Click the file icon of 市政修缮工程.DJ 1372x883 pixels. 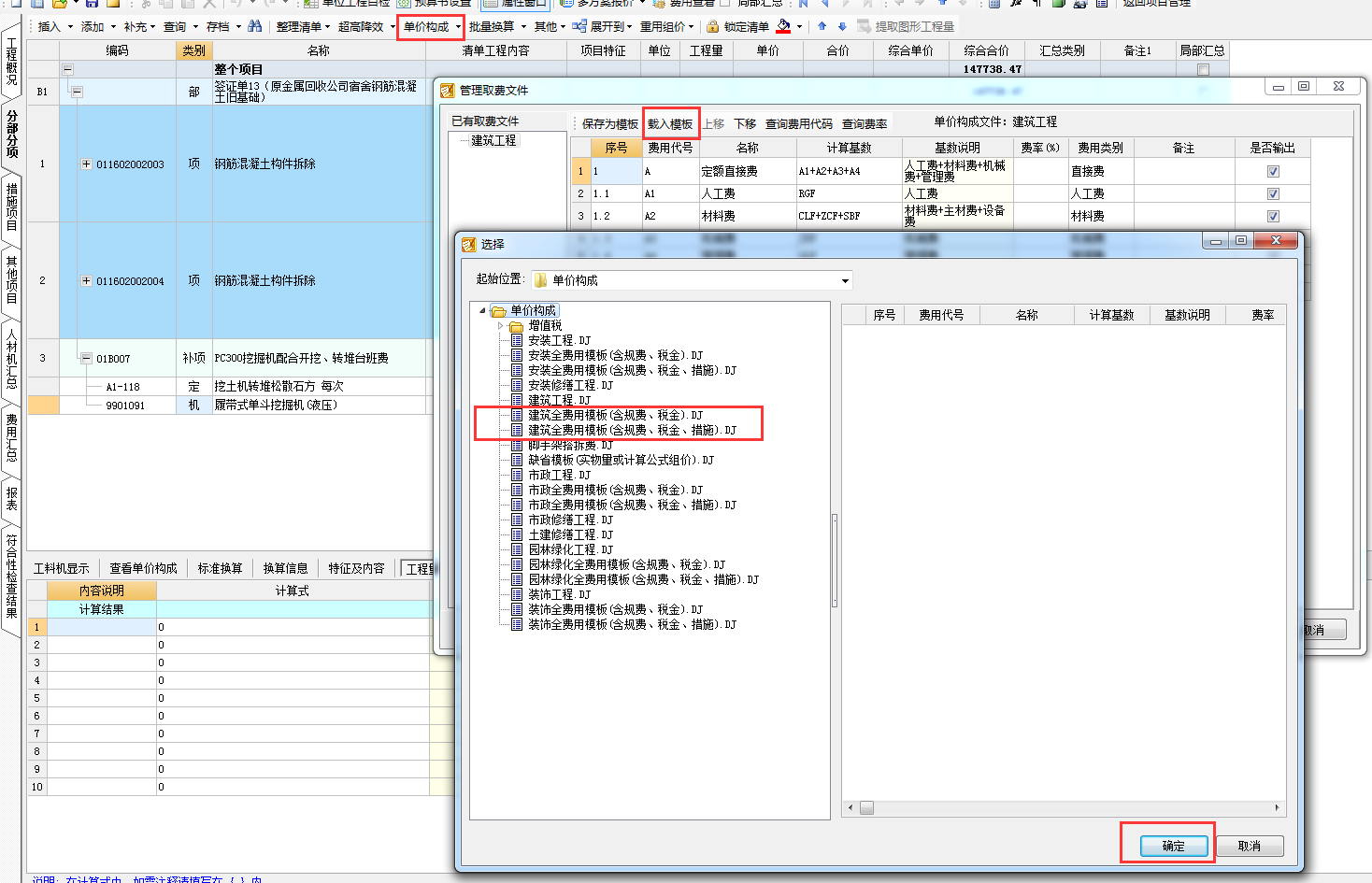[517, 520]
